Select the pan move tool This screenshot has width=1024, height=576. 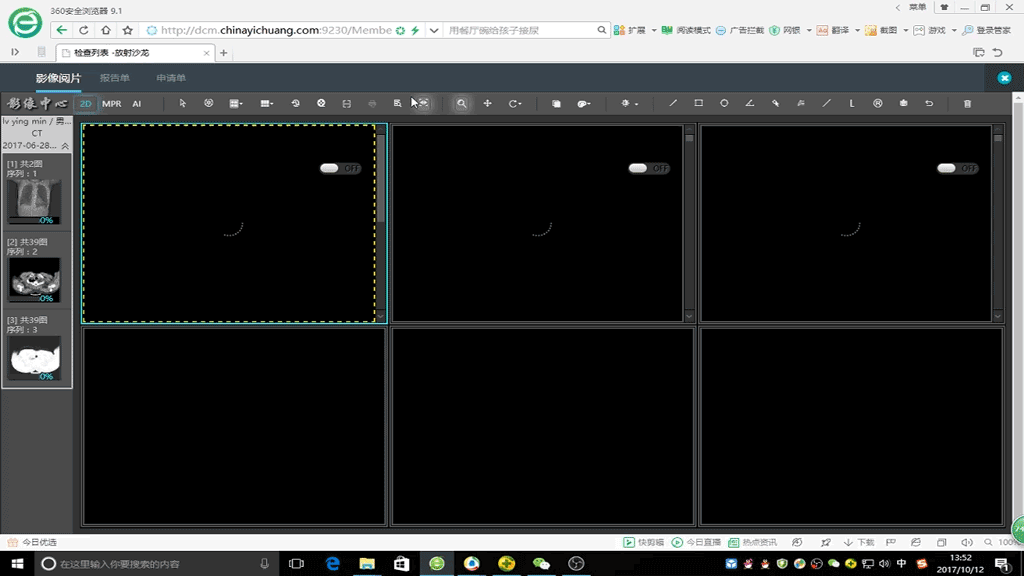point(487,104)
